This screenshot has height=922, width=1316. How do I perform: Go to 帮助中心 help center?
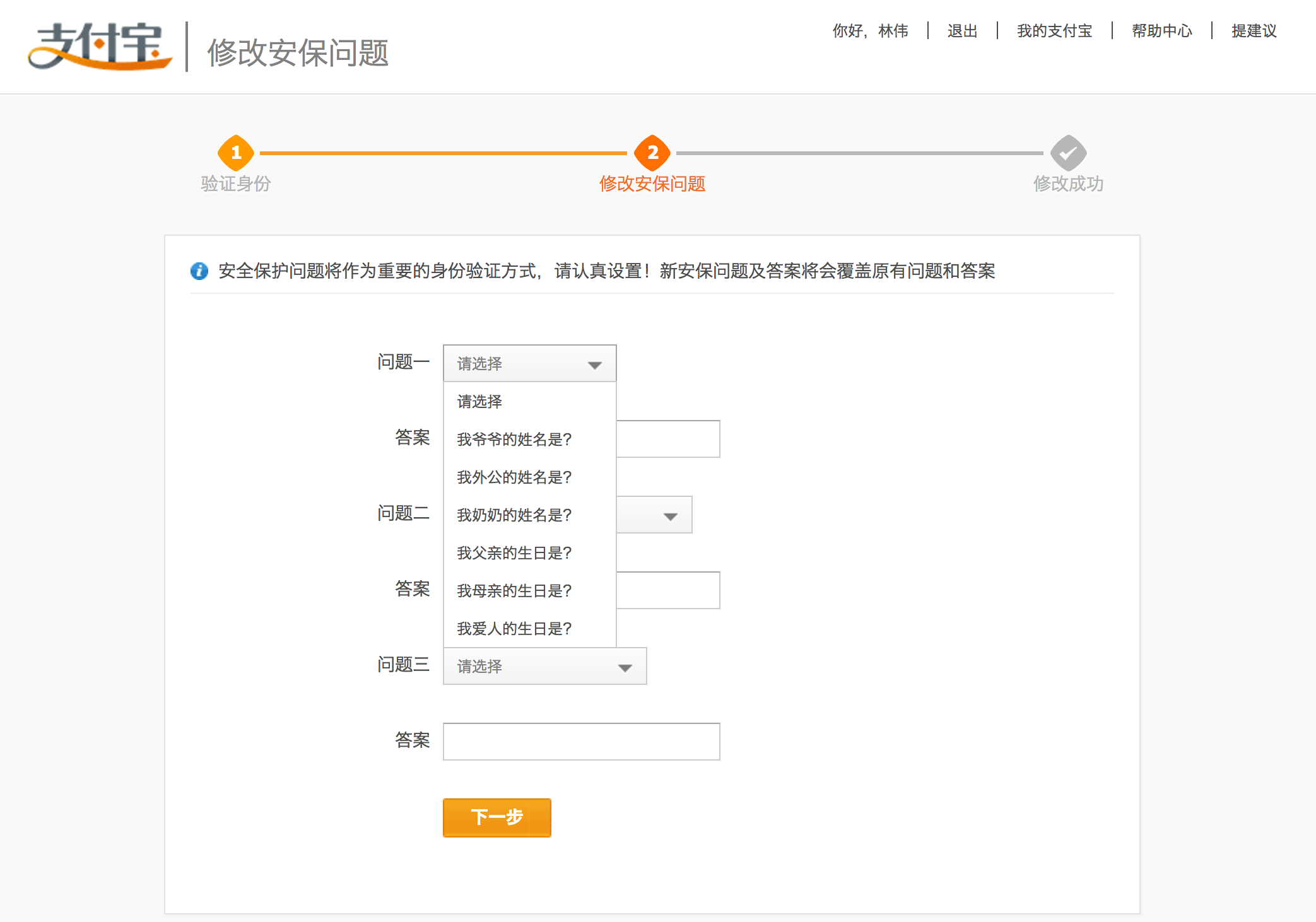coord(1161,31)
